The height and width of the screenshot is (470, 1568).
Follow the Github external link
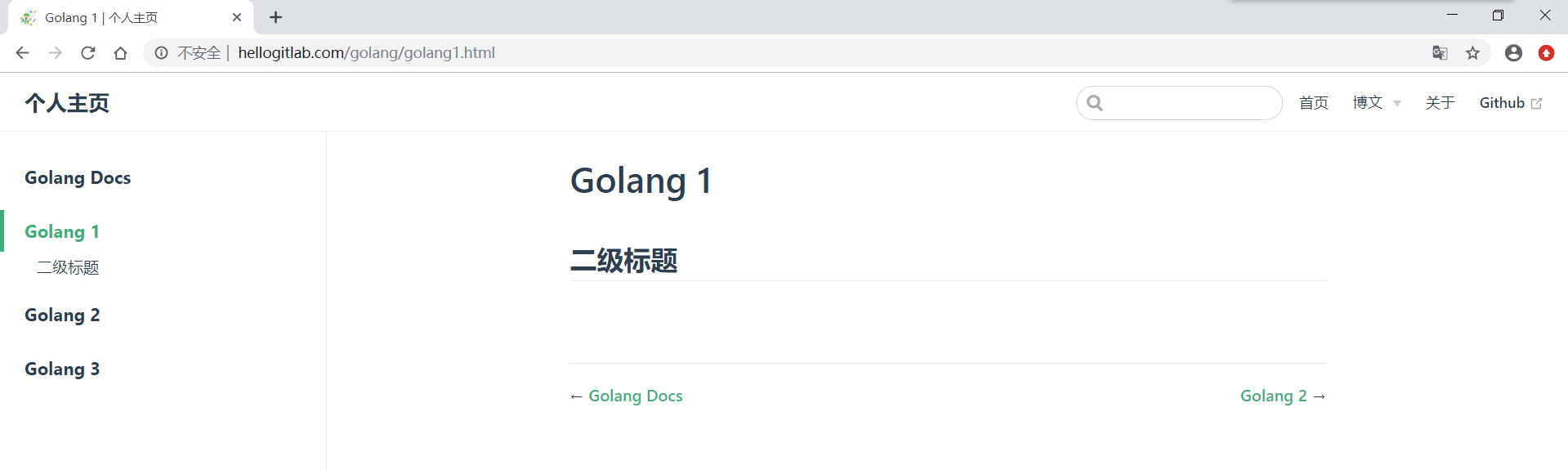[x=1511, y=103]
